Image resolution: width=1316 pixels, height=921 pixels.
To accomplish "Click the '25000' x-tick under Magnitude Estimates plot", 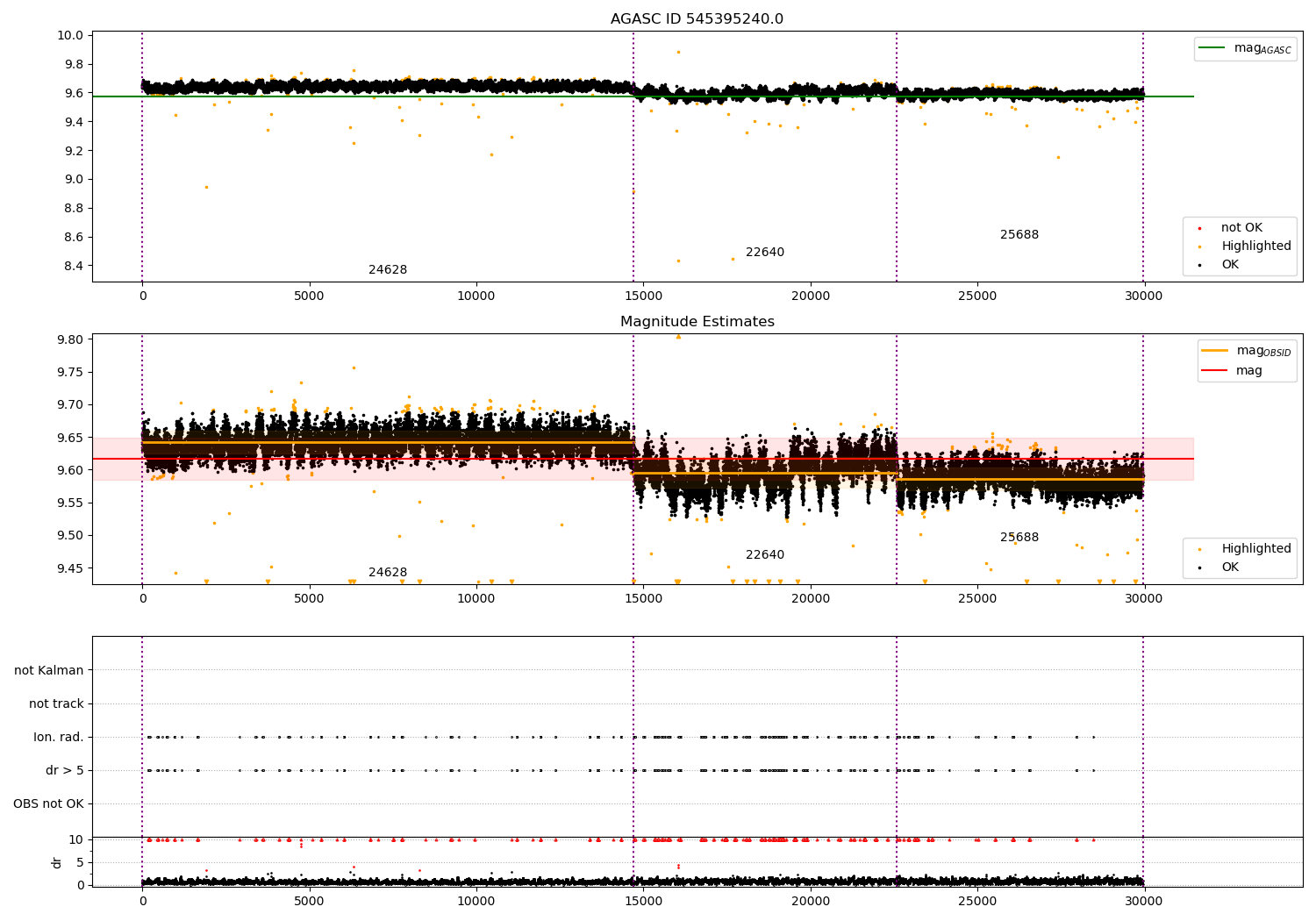I will [977, 599].
